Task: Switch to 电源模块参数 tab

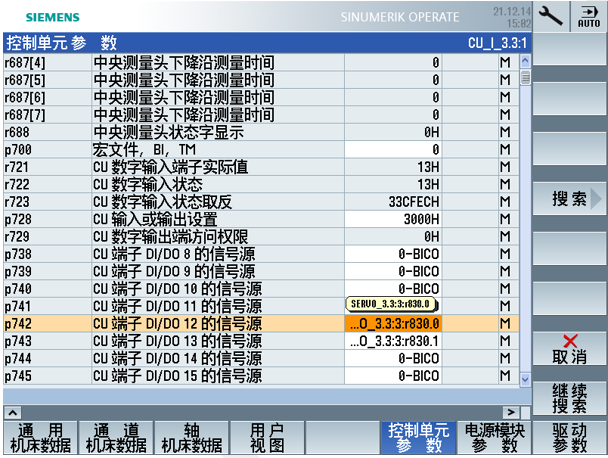Action: [x=494, y=438]
